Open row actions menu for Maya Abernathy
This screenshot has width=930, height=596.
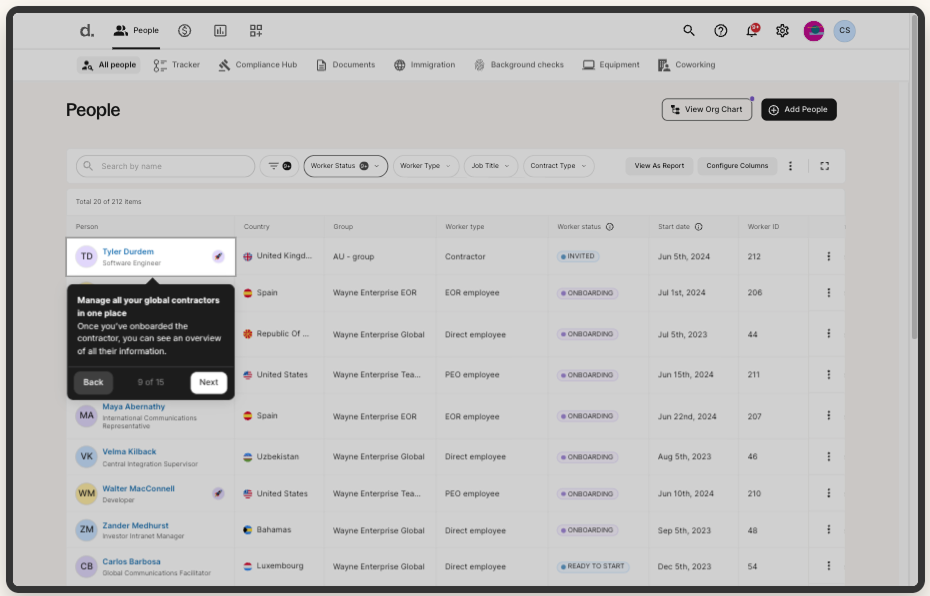coord(829,416)
